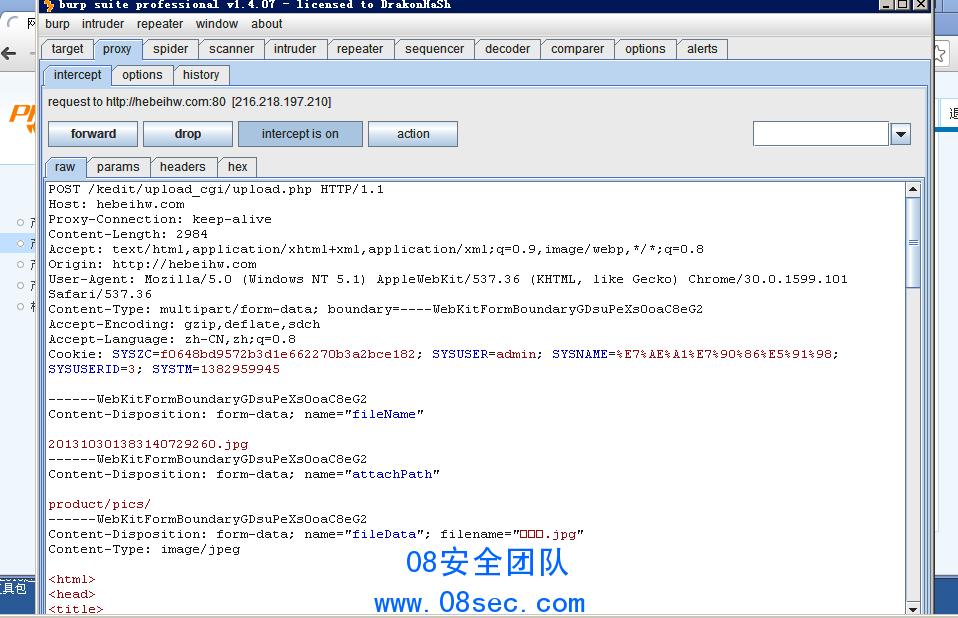Click the SYSTM=1382959945 cookie

pyautogui.click(x=216, y=369)
